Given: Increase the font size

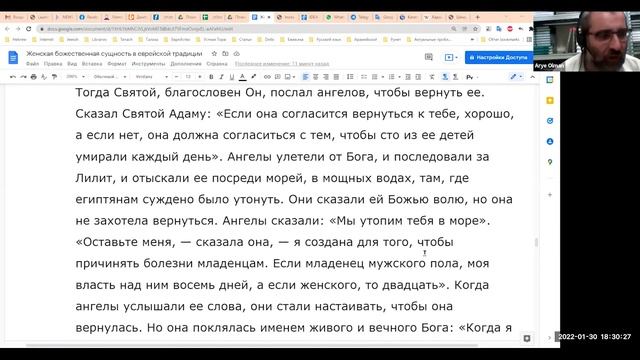Looking at the screenshot, I should [x=200, y=77].
